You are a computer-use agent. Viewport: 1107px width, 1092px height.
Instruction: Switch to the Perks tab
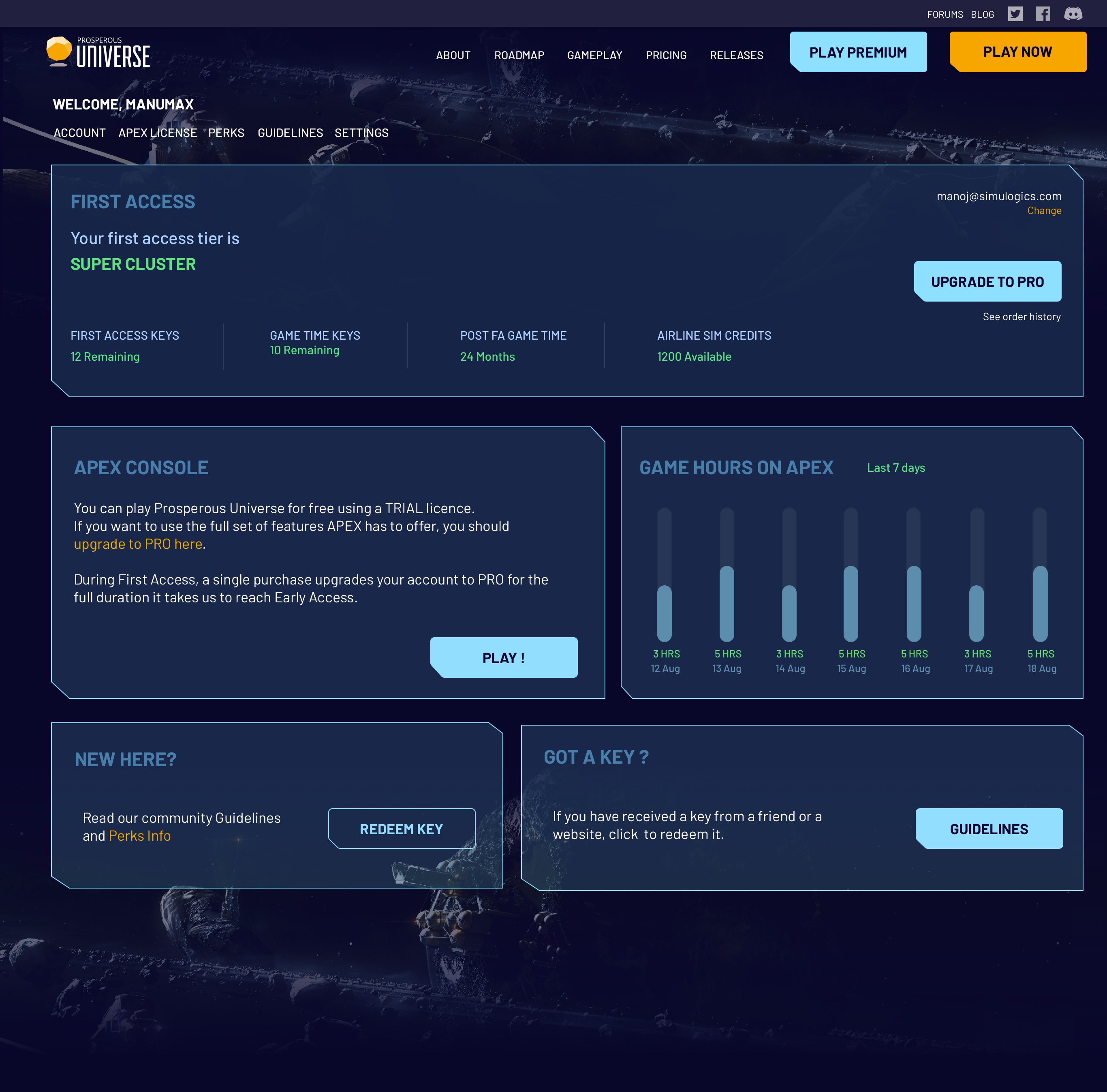coord(227,133)
